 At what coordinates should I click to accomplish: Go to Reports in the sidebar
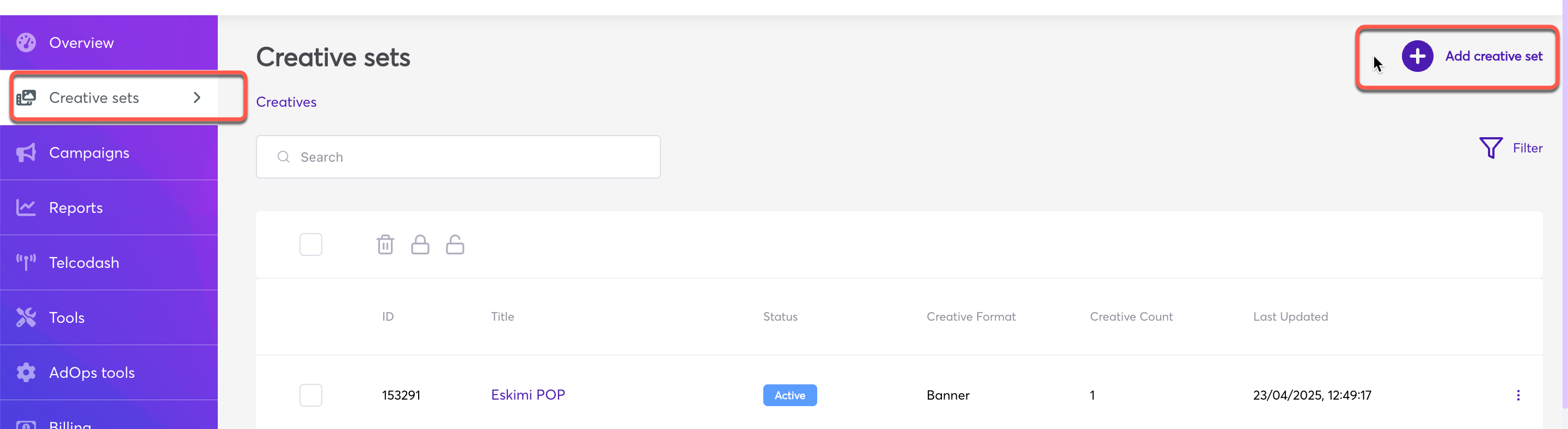pos(76,207)
